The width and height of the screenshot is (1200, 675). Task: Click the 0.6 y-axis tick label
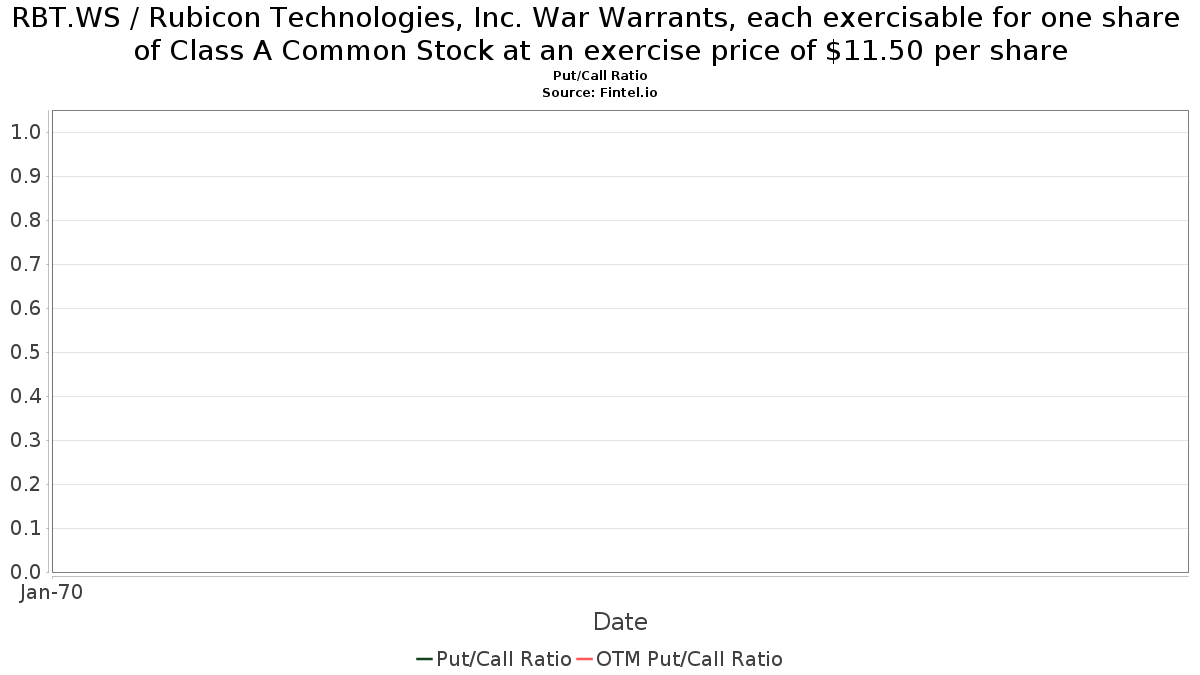pyautogui.click(x=25, y=308)
